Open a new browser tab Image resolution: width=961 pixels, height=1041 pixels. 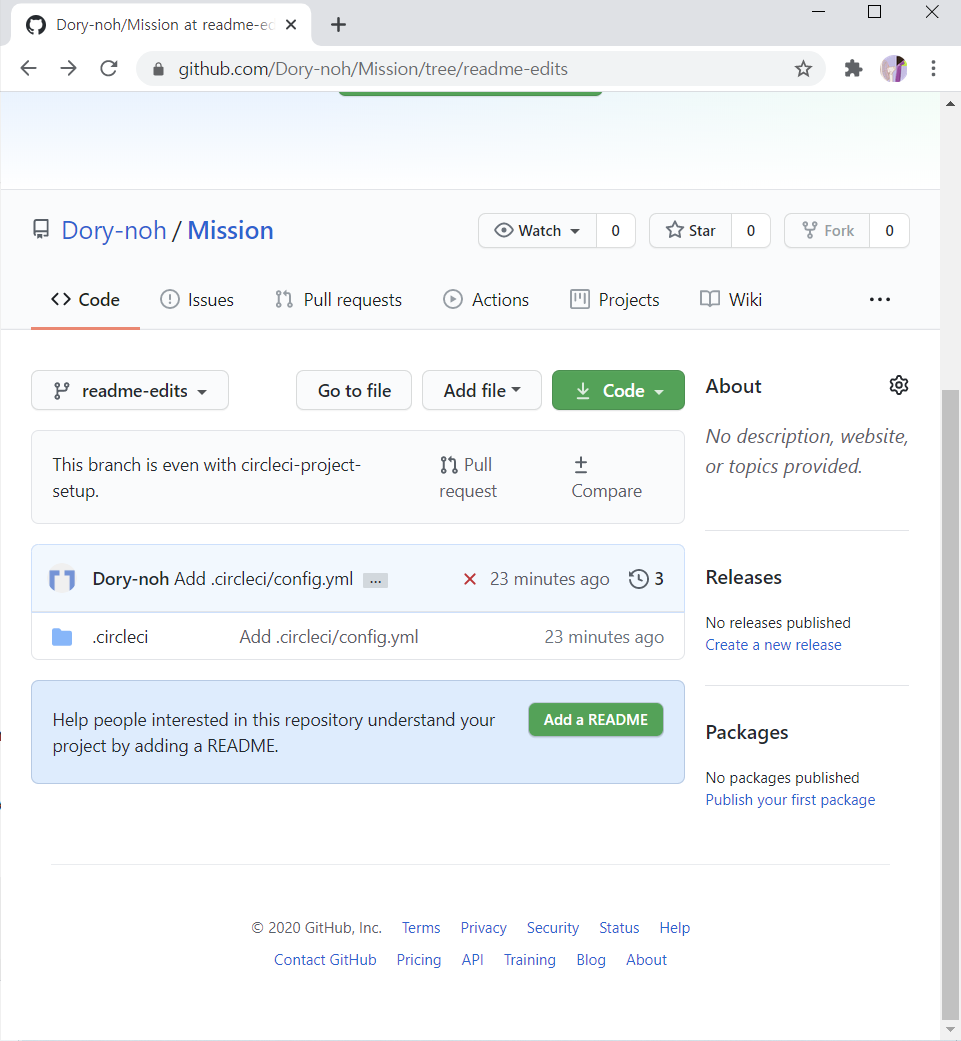(338, 25)
